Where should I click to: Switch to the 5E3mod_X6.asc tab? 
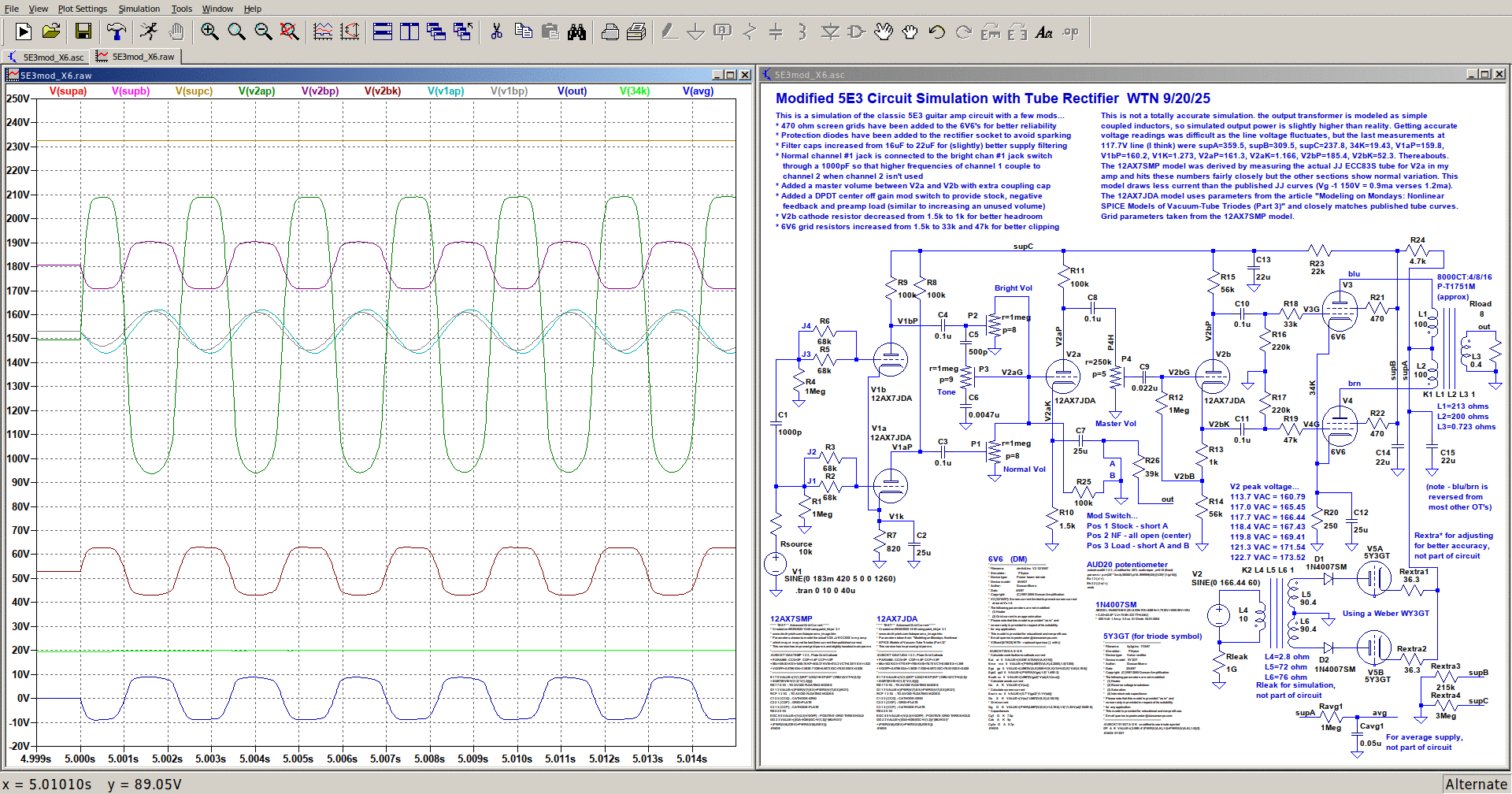click(x=46, y=57)
